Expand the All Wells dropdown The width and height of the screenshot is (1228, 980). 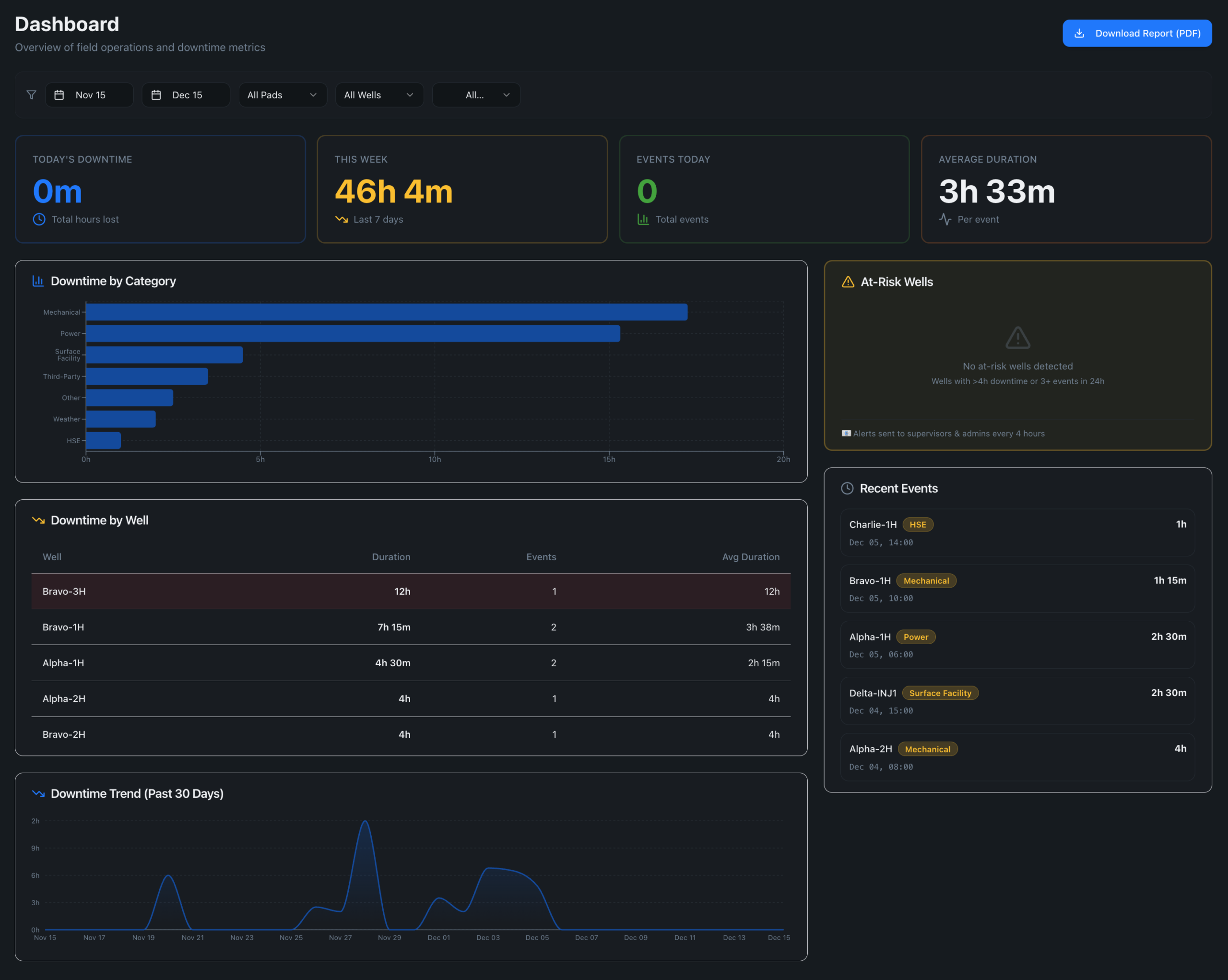(379, 95)
